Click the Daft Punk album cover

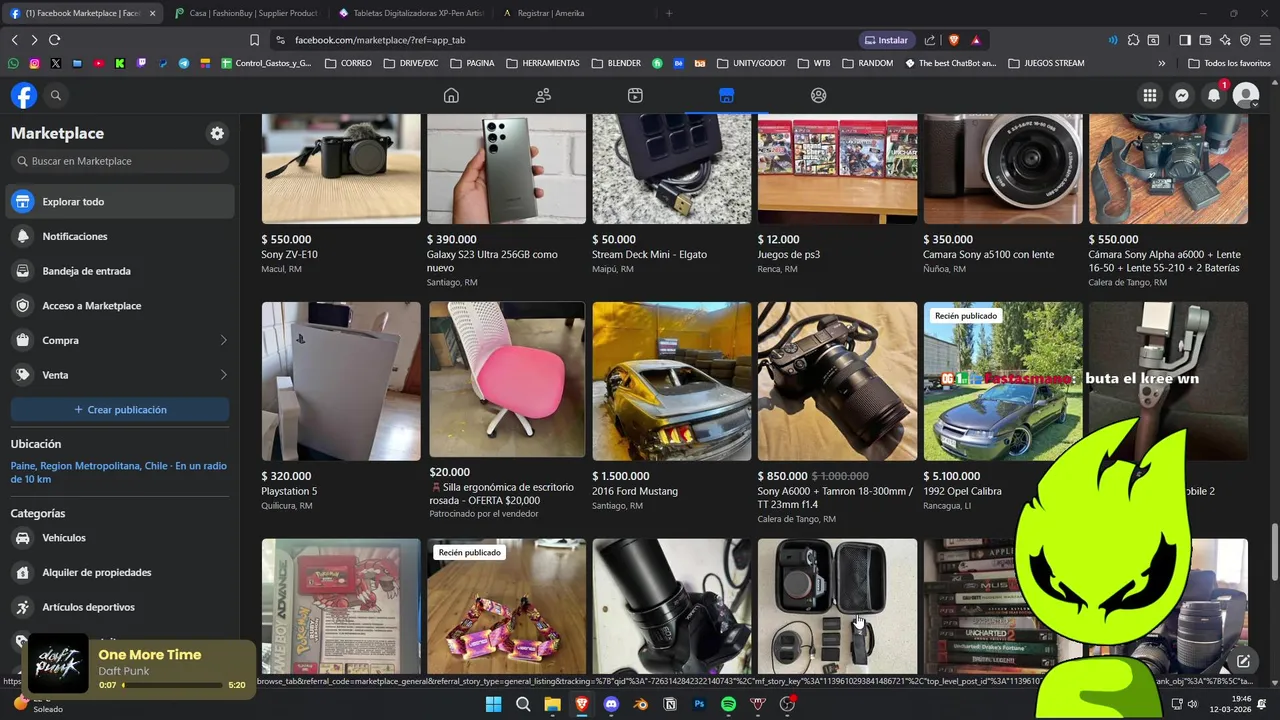coord(58,663)
